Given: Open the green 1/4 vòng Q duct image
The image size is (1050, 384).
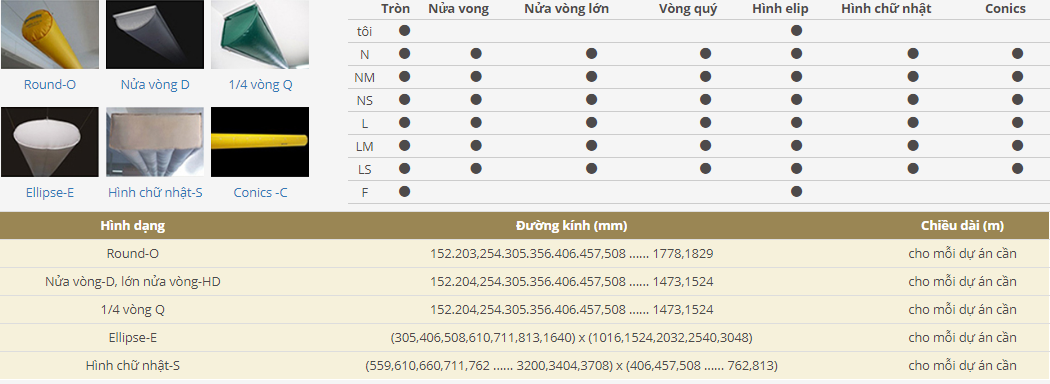Looking at the screenshot, I should point(260,34).
